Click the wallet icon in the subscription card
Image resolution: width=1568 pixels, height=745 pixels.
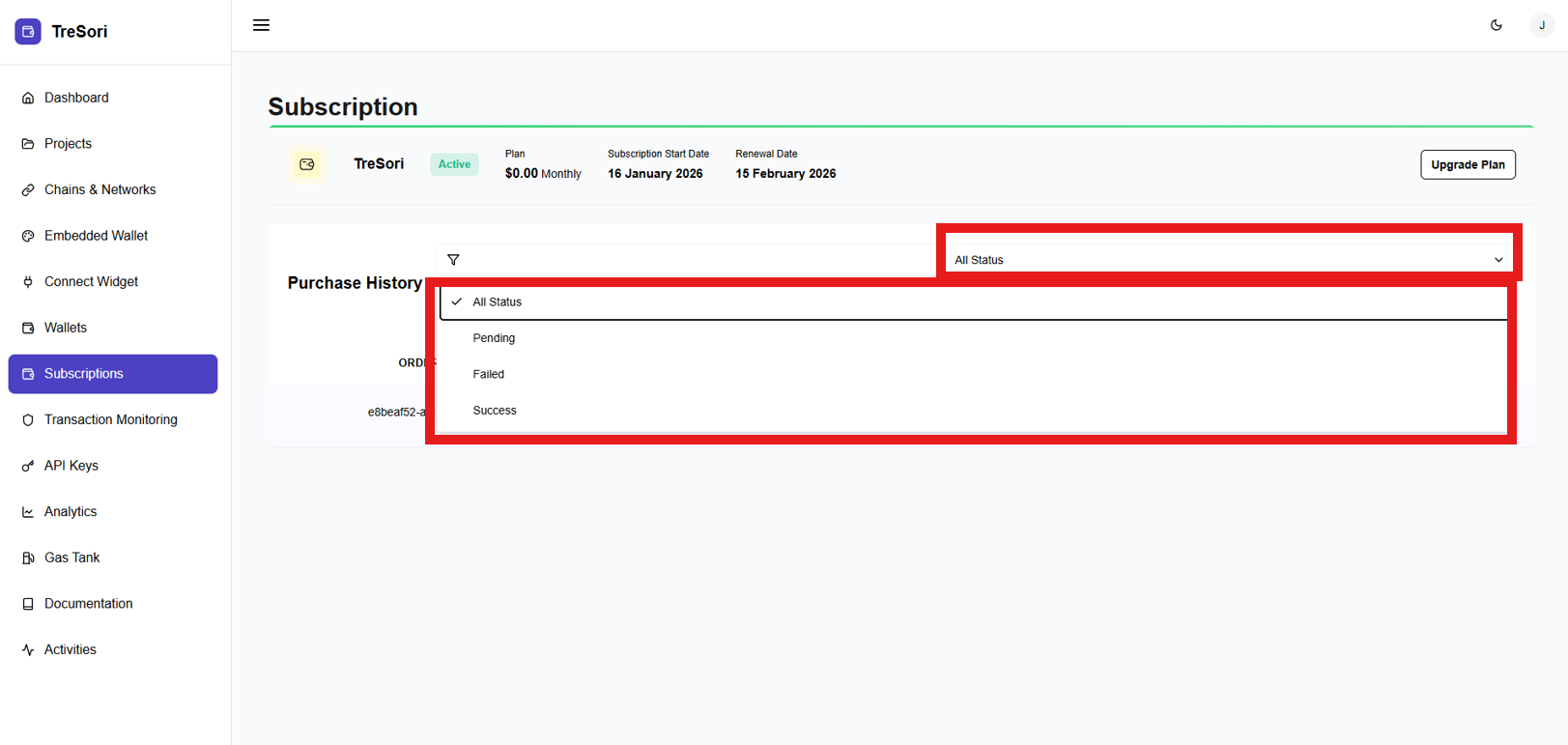coord(307,164)
